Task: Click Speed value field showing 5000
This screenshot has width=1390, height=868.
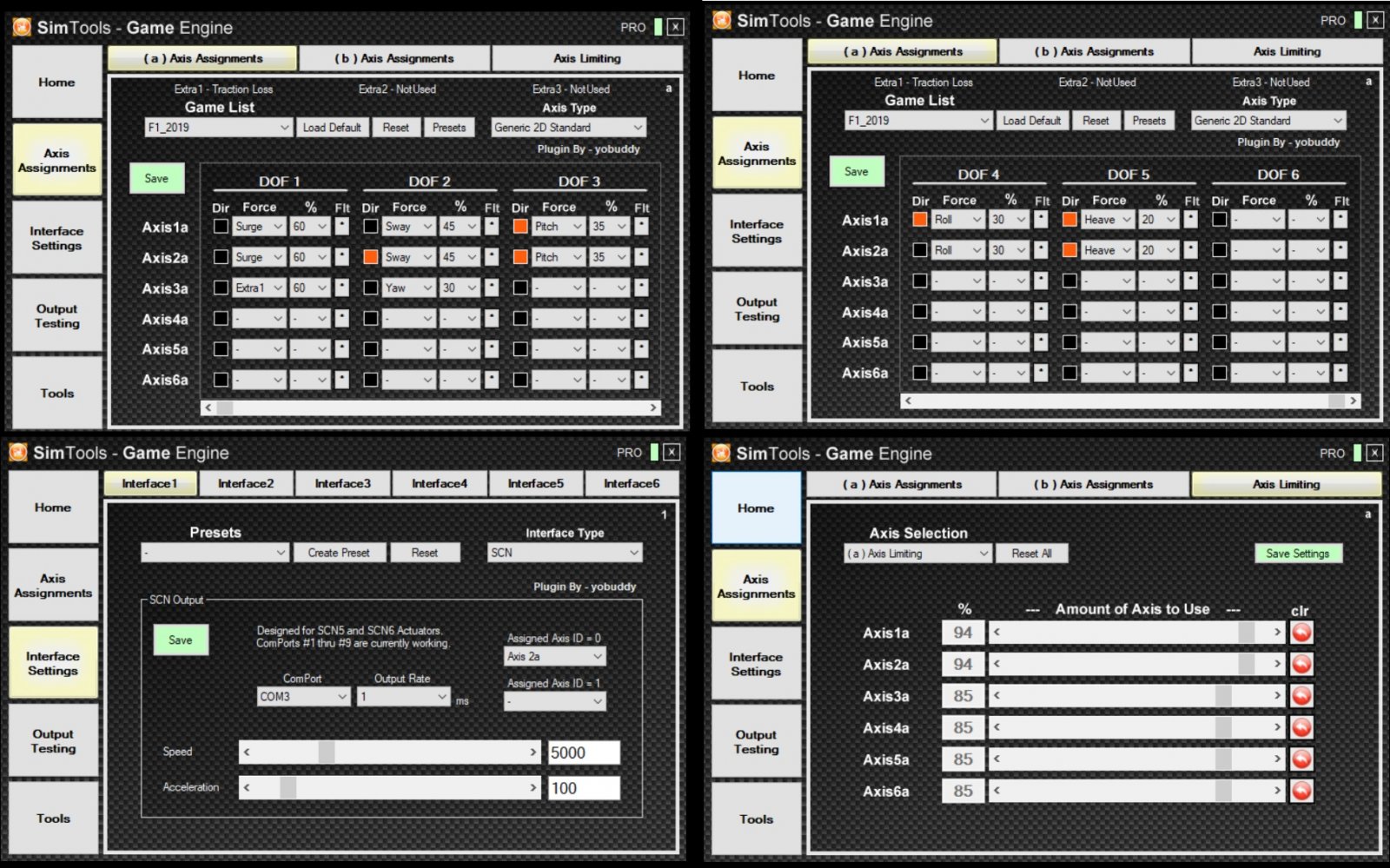Action: [584, 752]
